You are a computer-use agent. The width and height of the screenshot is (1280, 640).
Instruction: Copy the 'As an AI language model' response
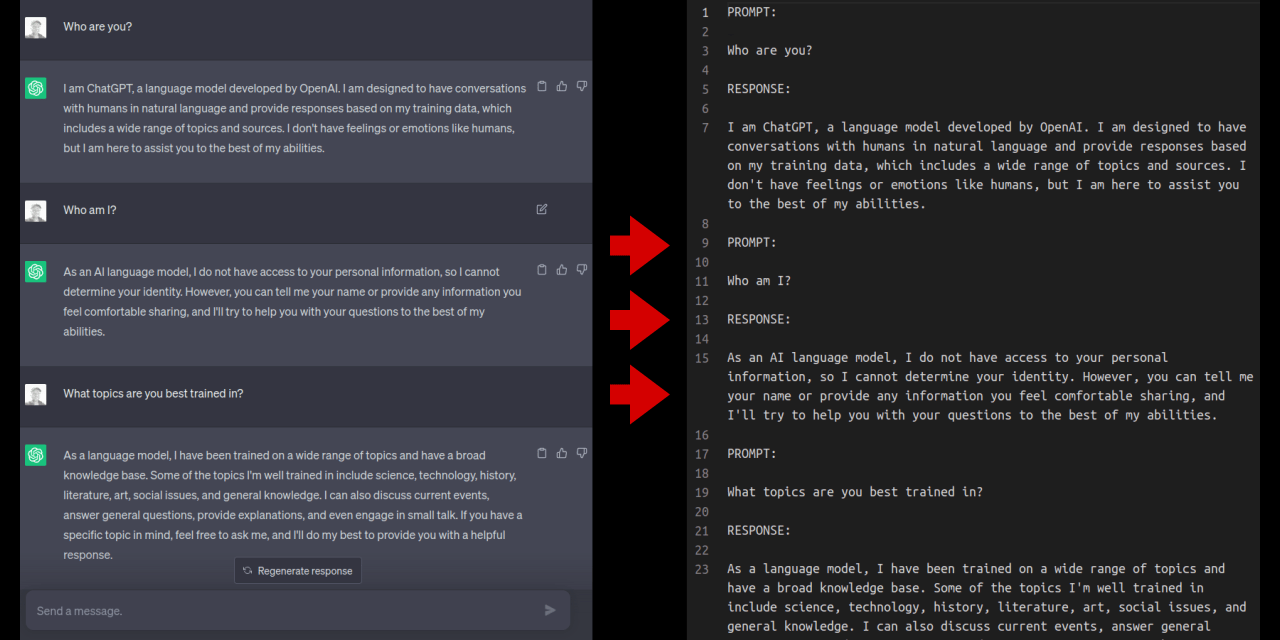coord(542,270)
